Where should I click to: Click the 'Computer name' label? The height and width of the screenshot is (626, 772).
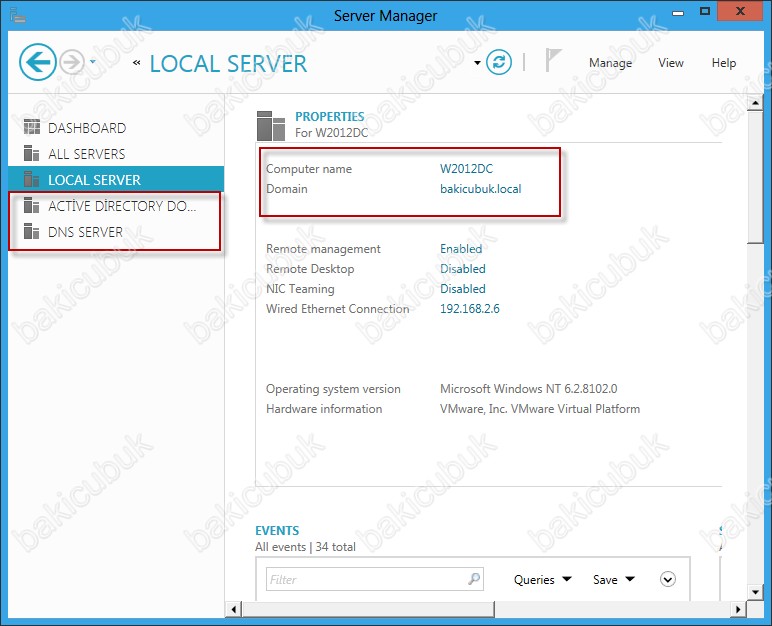pyautogui.click(x=309, y=169)
